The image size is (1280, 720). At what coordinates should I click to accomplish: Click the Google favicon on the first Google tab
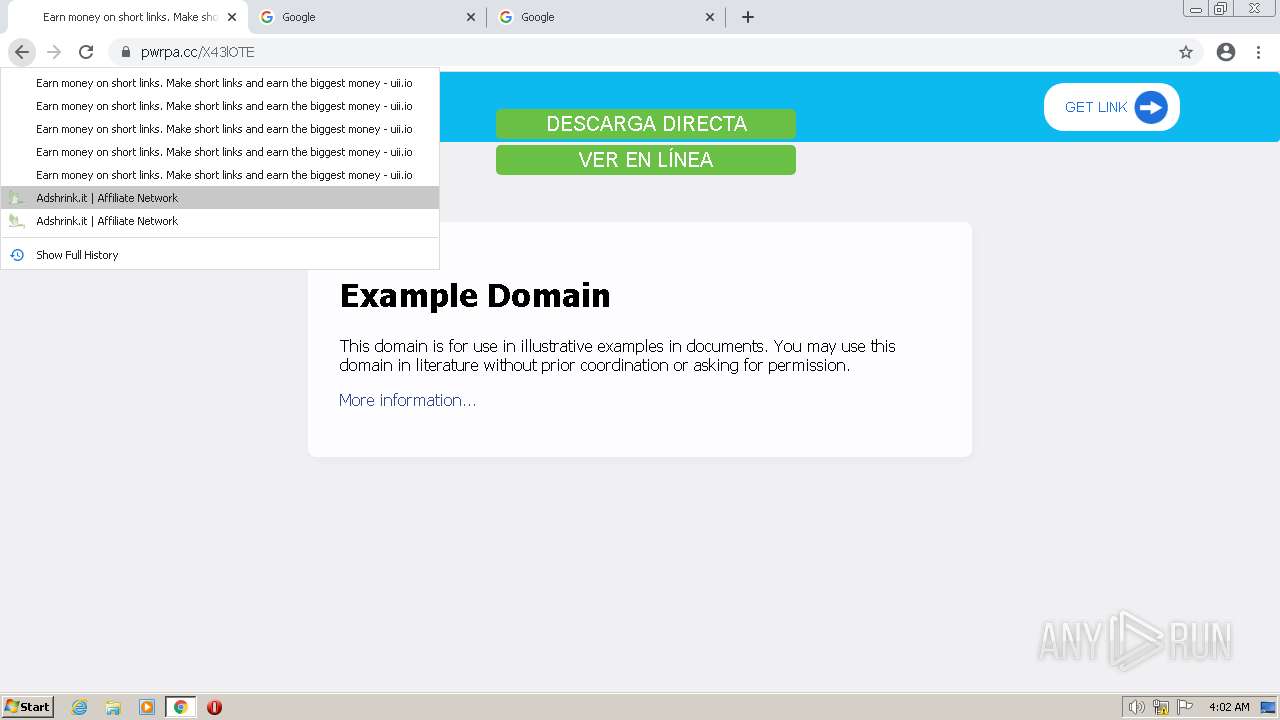click(x=267, y=17)
